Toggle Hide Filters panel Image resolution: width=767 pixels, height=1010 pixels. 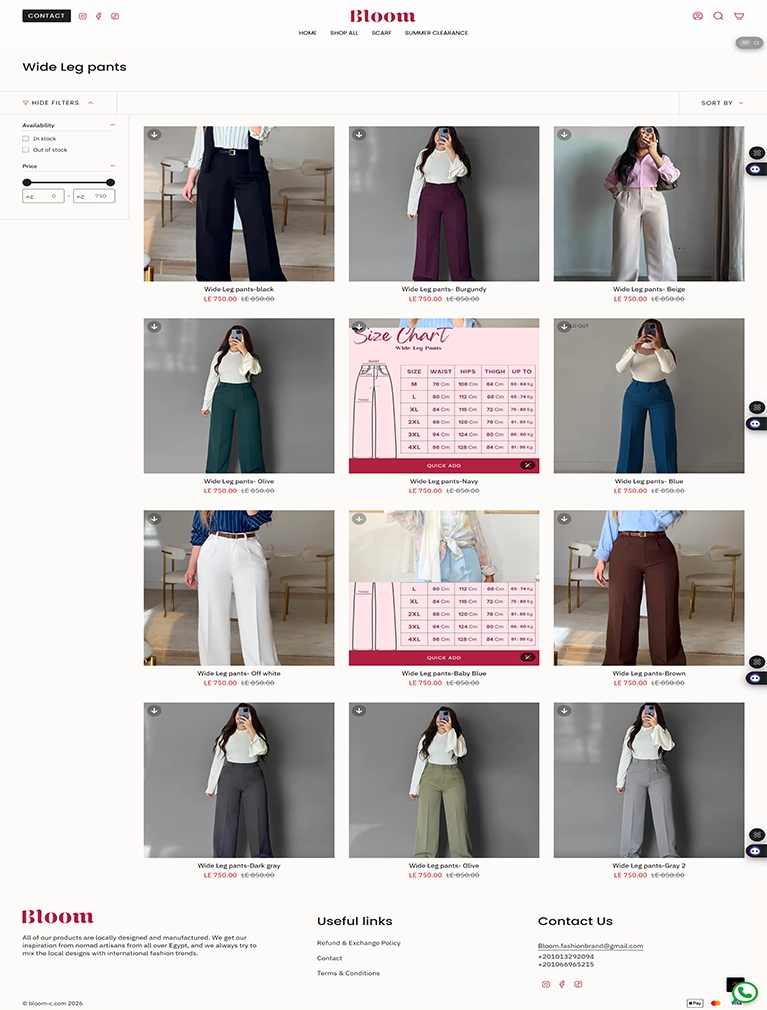pos(58,103)
